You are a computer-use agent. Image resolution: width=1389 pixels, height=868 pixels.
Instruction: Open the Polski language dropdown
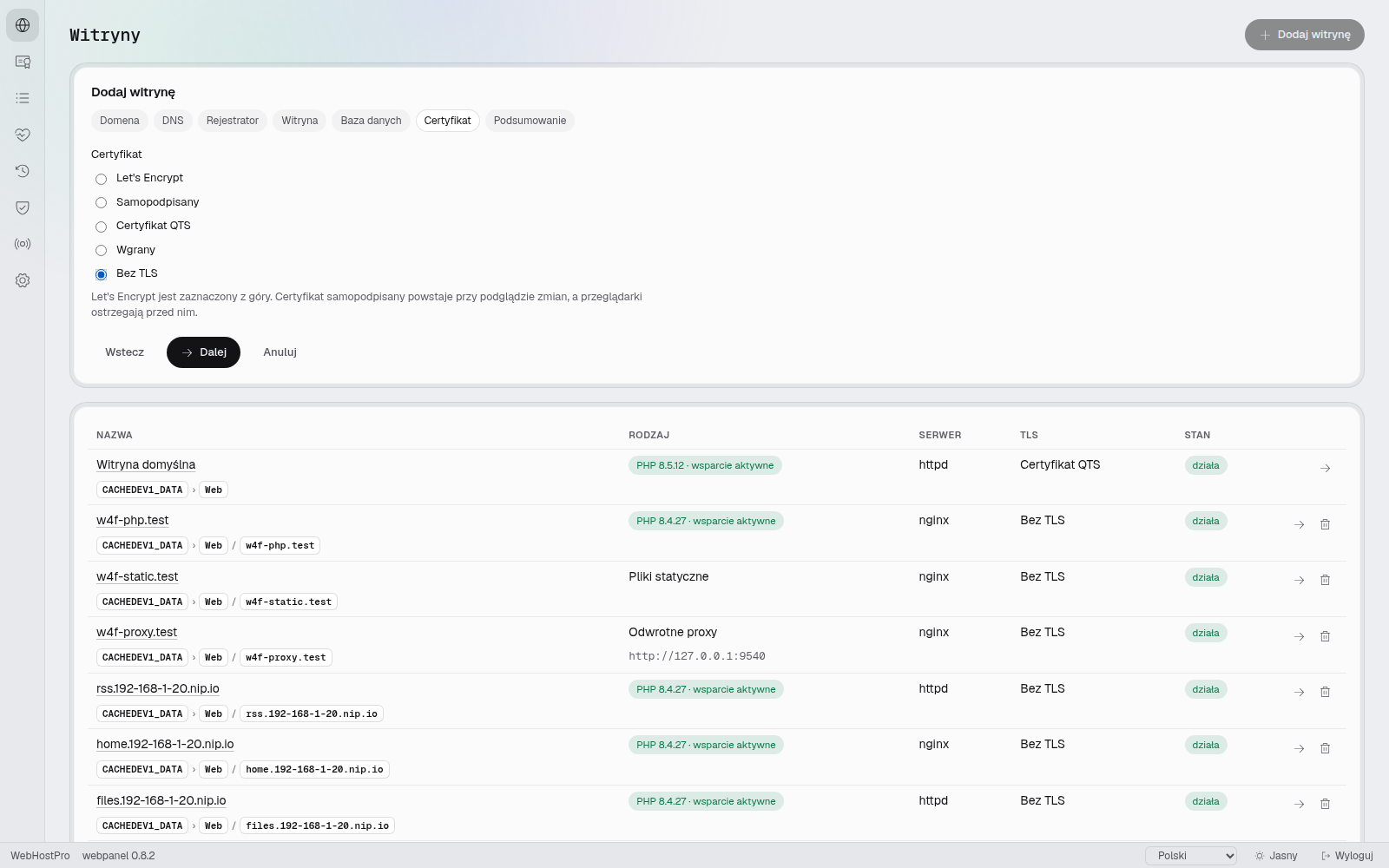point(1191,856)
